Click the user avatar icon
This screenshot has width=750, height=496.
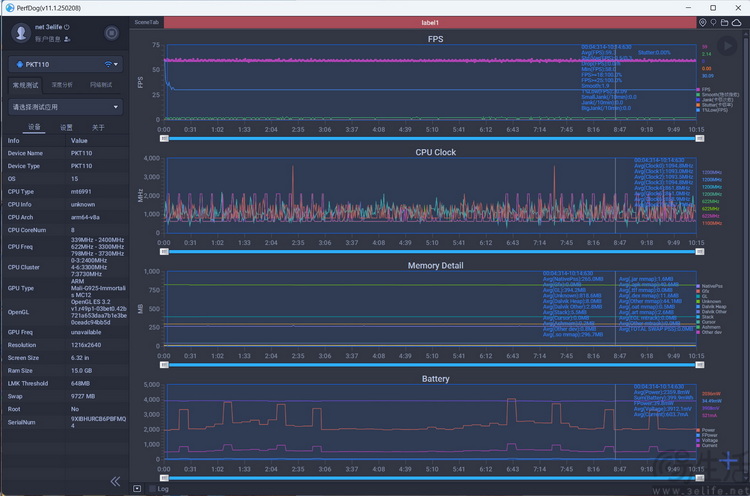20,33
